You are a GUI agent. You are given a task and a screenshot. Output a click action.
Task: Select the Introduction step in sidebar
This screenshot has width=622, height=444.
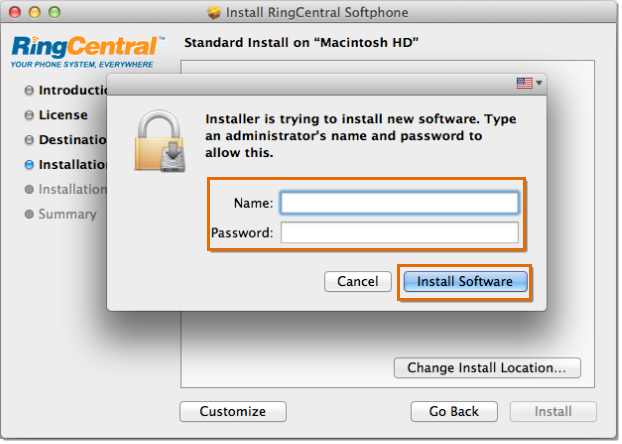tap(66, 90)
